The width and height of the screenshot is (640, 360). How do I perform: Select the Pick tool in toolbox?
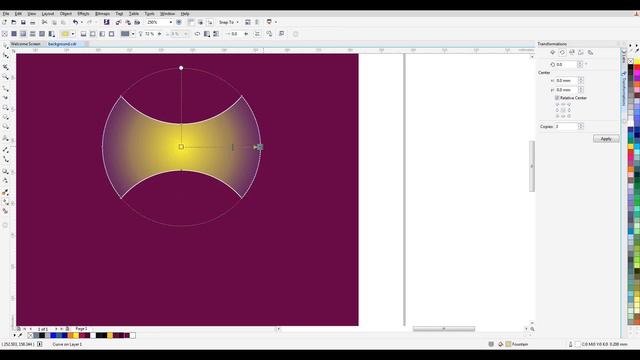tap(5, 46)
